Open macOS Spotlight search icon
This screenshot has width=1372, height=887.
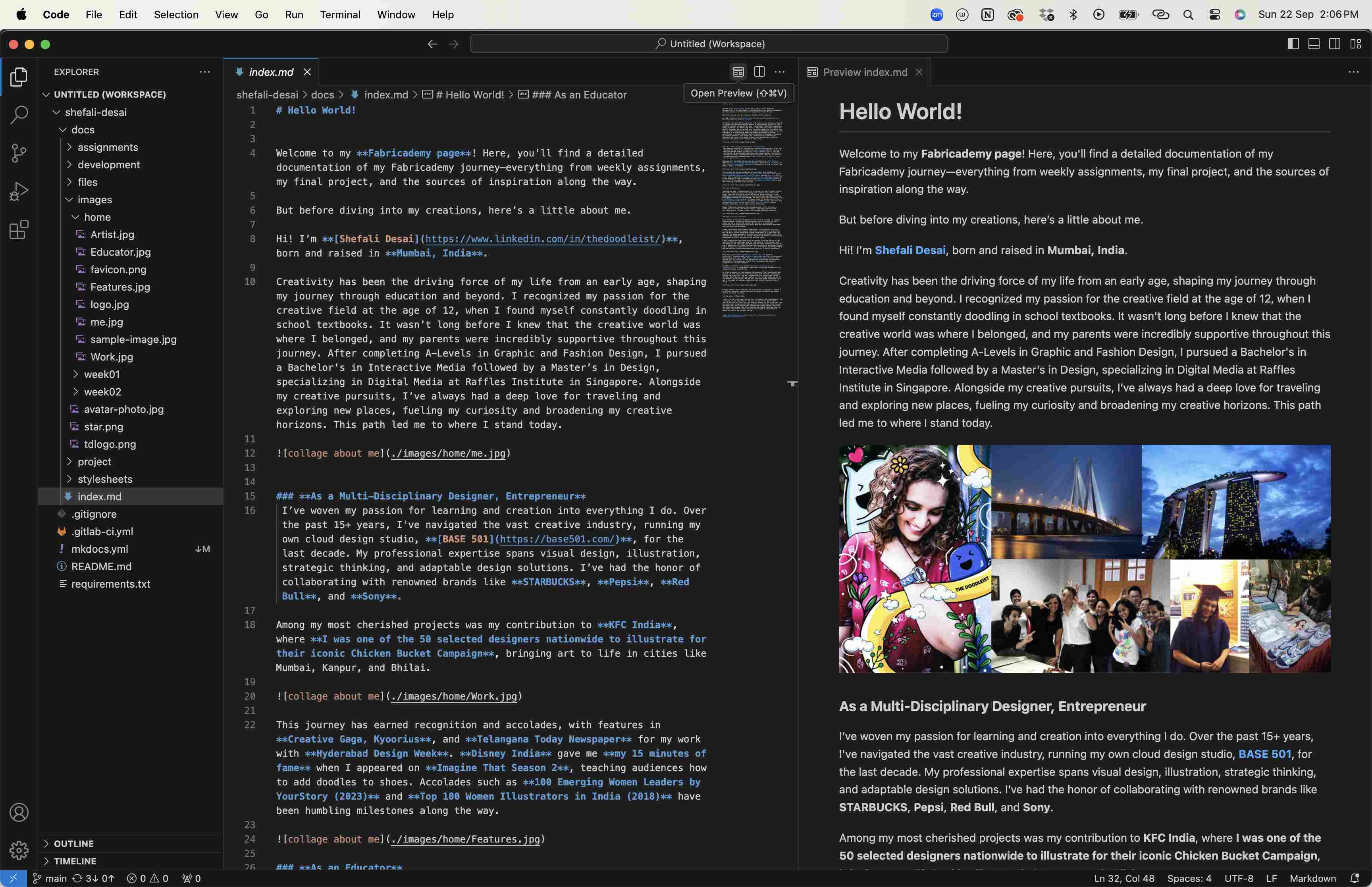[1188, 14]
